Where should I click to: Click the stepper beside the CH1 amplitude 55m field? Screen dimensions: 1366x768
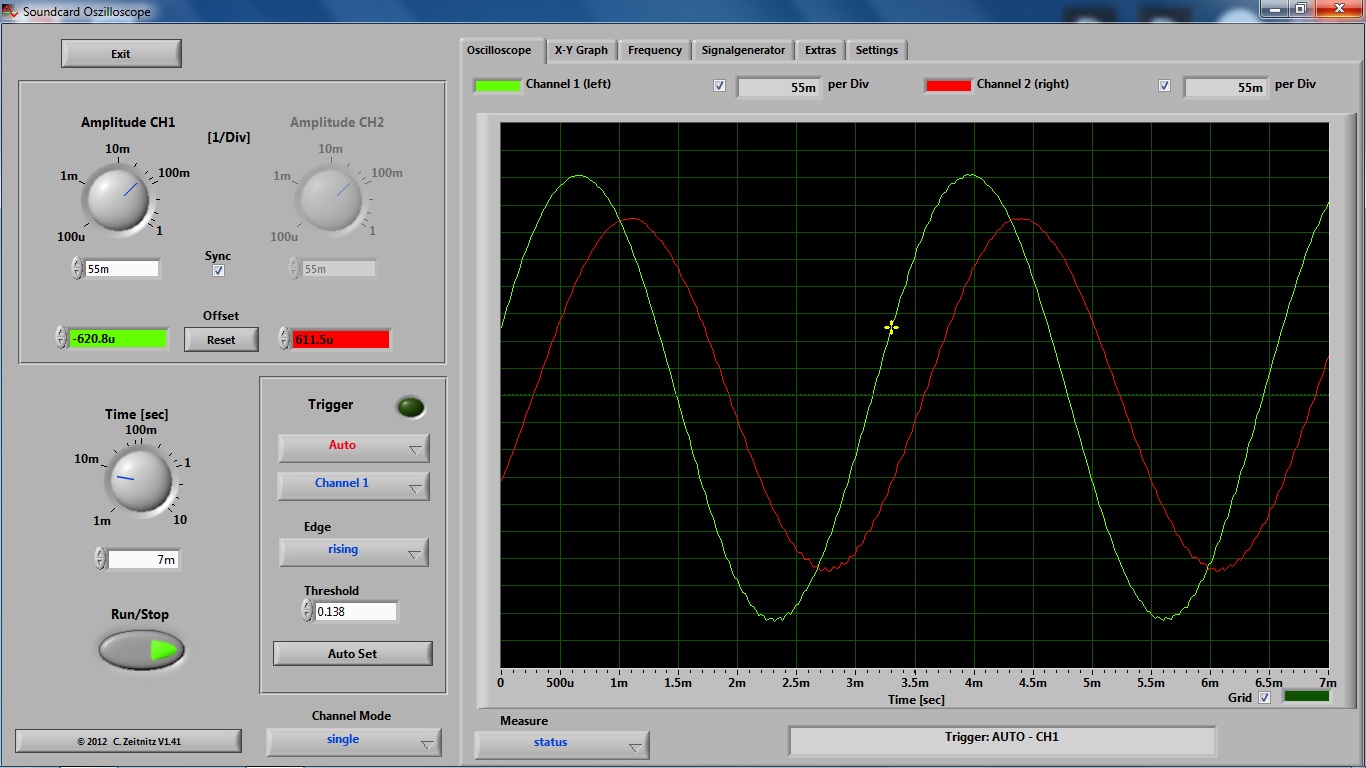click(77, 268)
